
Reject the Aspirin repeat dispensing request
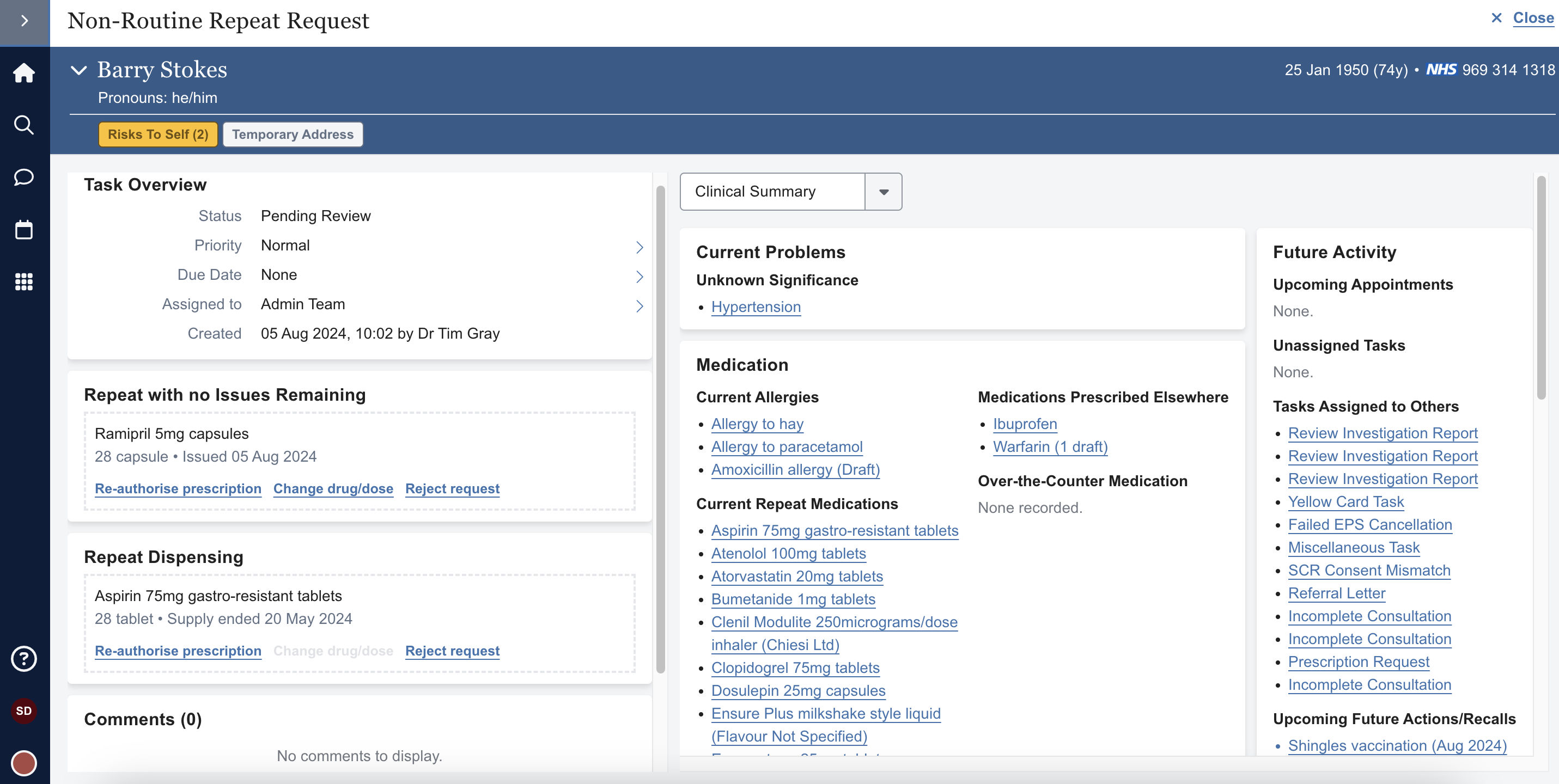point(452,651)
